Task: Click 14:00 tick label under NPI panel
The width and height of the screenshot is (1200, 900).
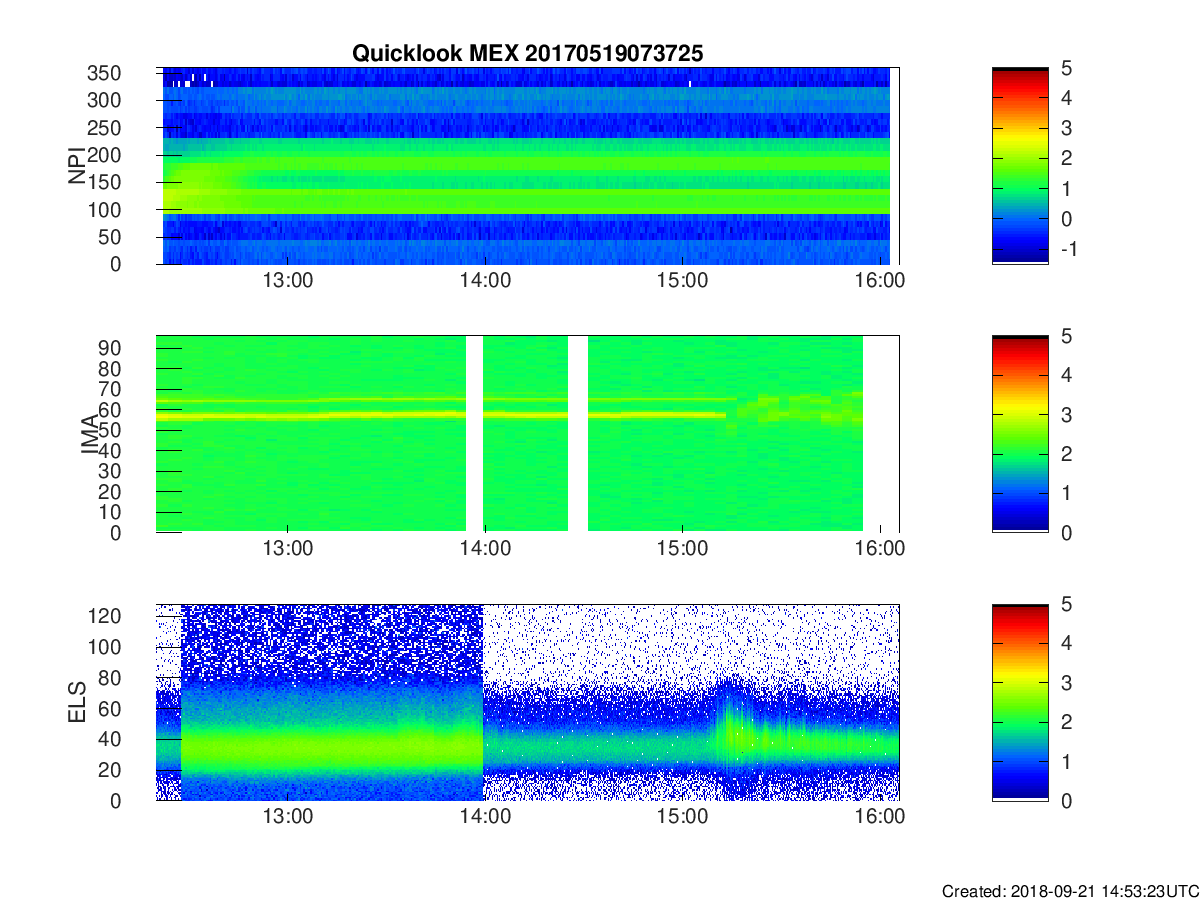Action: click(485, 282)
